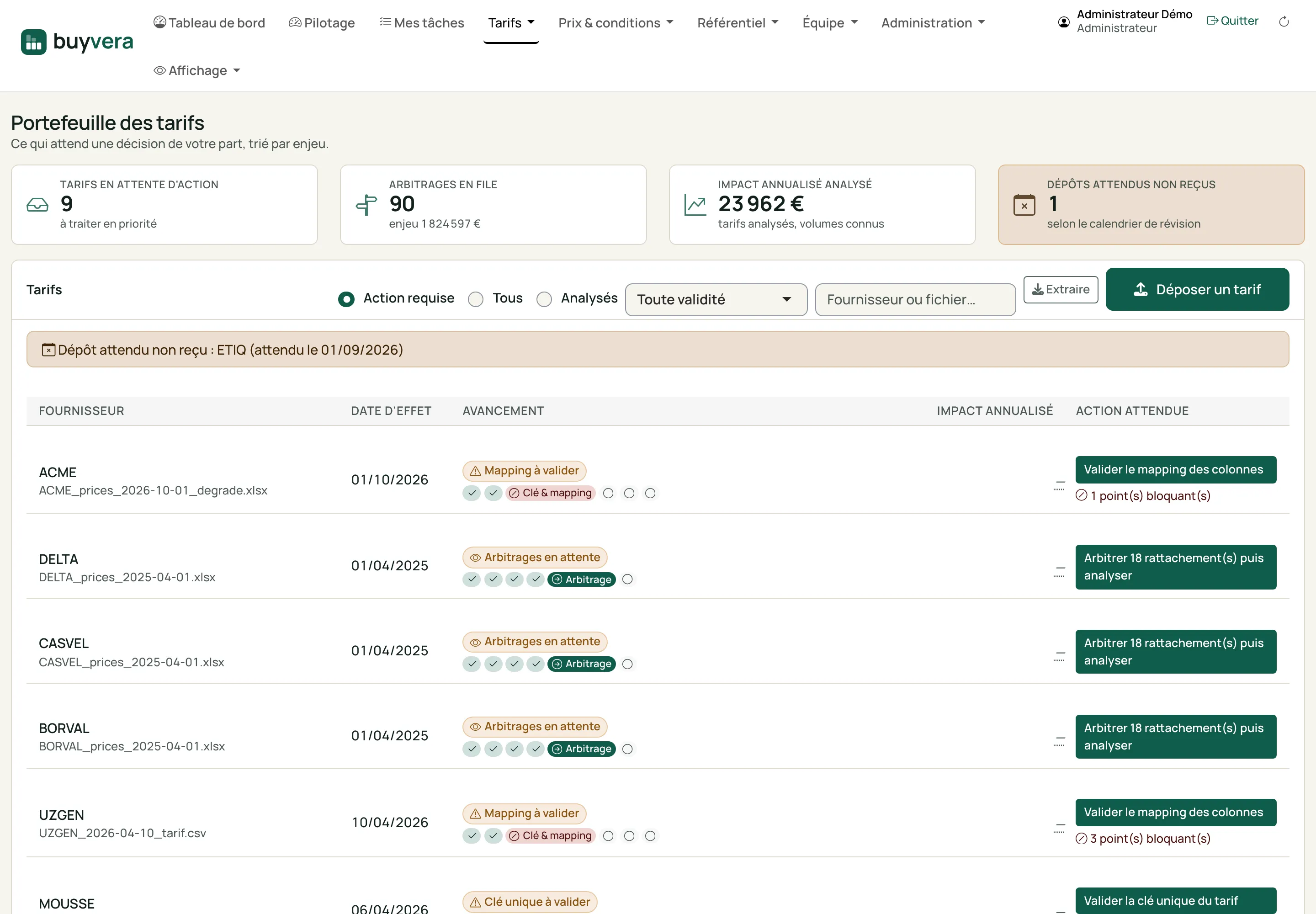Click the Extraire button

click(1061, 289)
